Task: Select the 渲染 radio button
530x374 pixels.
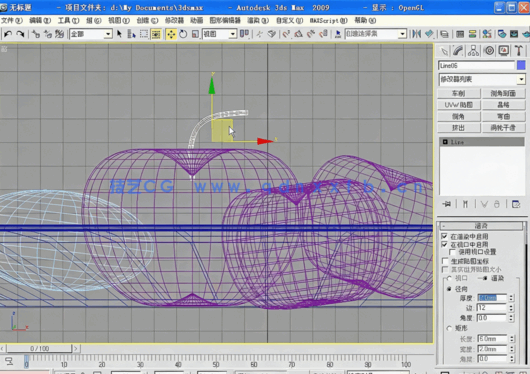Action: tap(485, 278)
